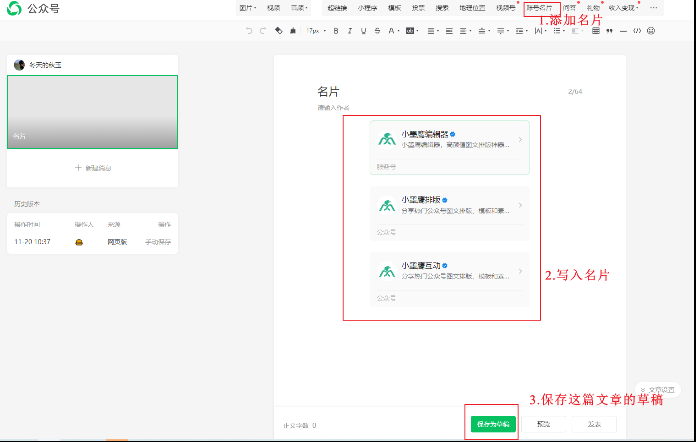Open the font color A dropdown
This screenshot has width=696, height=442.
pos(393,31)
